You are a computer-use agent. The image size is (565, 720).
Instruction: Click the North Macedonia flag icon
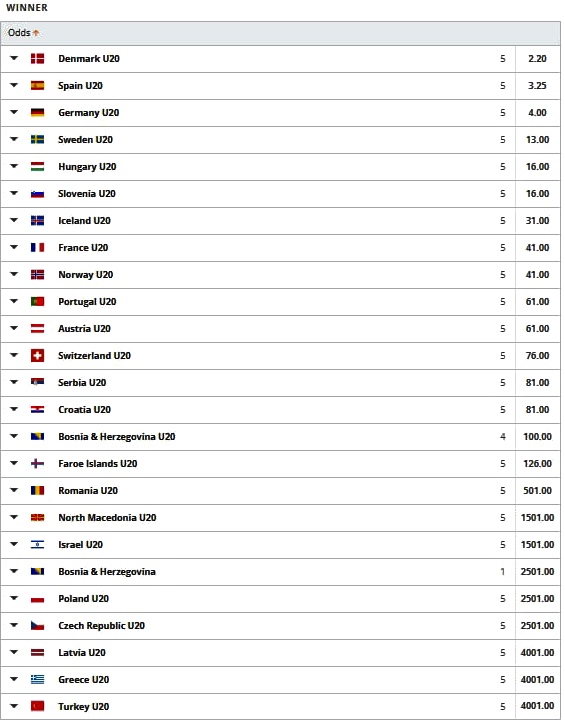pyautogui.click(x=38, y=518)
